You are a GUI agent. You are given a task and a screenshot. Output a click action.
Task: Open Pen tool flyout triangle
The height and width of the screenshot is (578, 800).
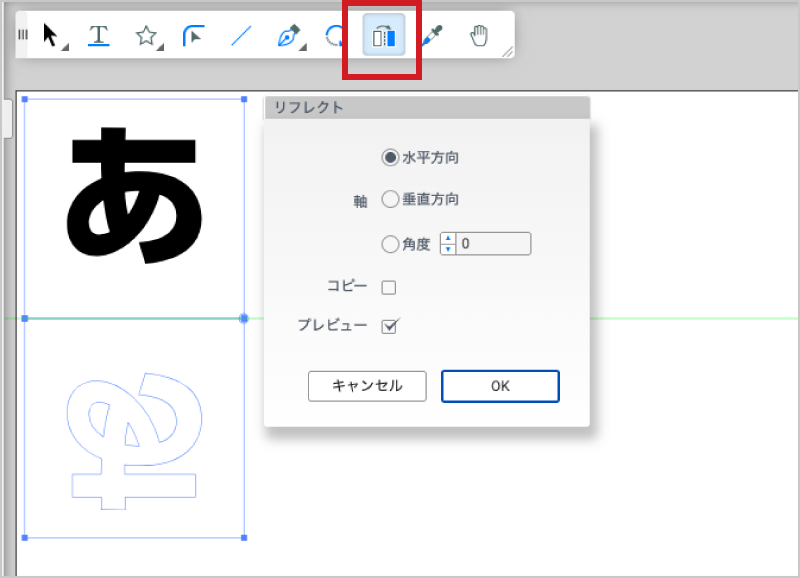click(303, 47)
